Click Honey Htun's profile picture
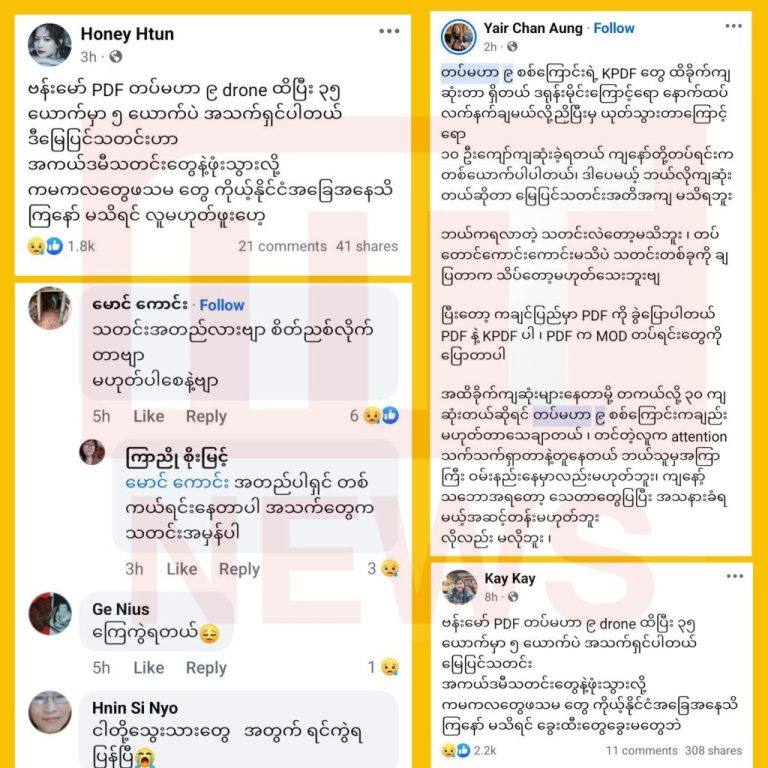This screenshot has height=768, width=768. (x=50, y=45)
